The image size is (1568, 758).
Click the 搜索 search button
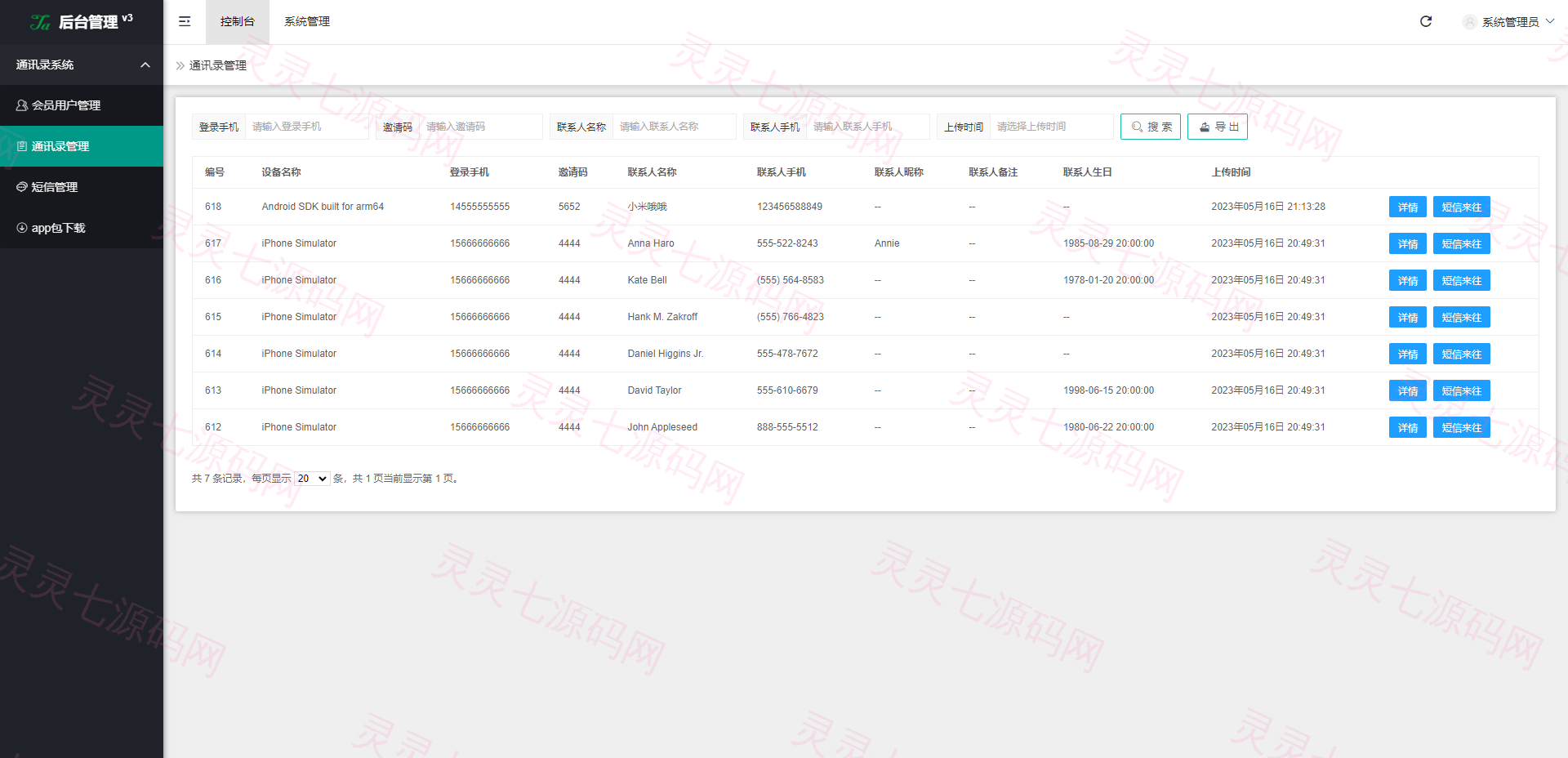coord(1151,127)
